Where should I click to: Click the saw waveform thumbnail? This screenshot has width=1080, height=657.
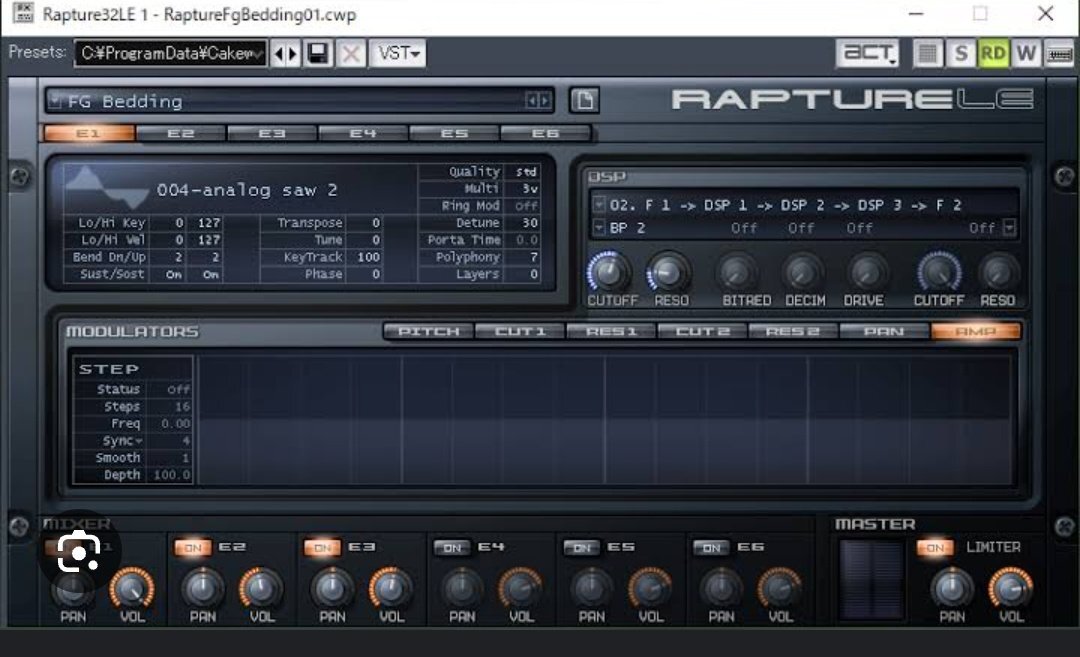click(x=105, y=188)
